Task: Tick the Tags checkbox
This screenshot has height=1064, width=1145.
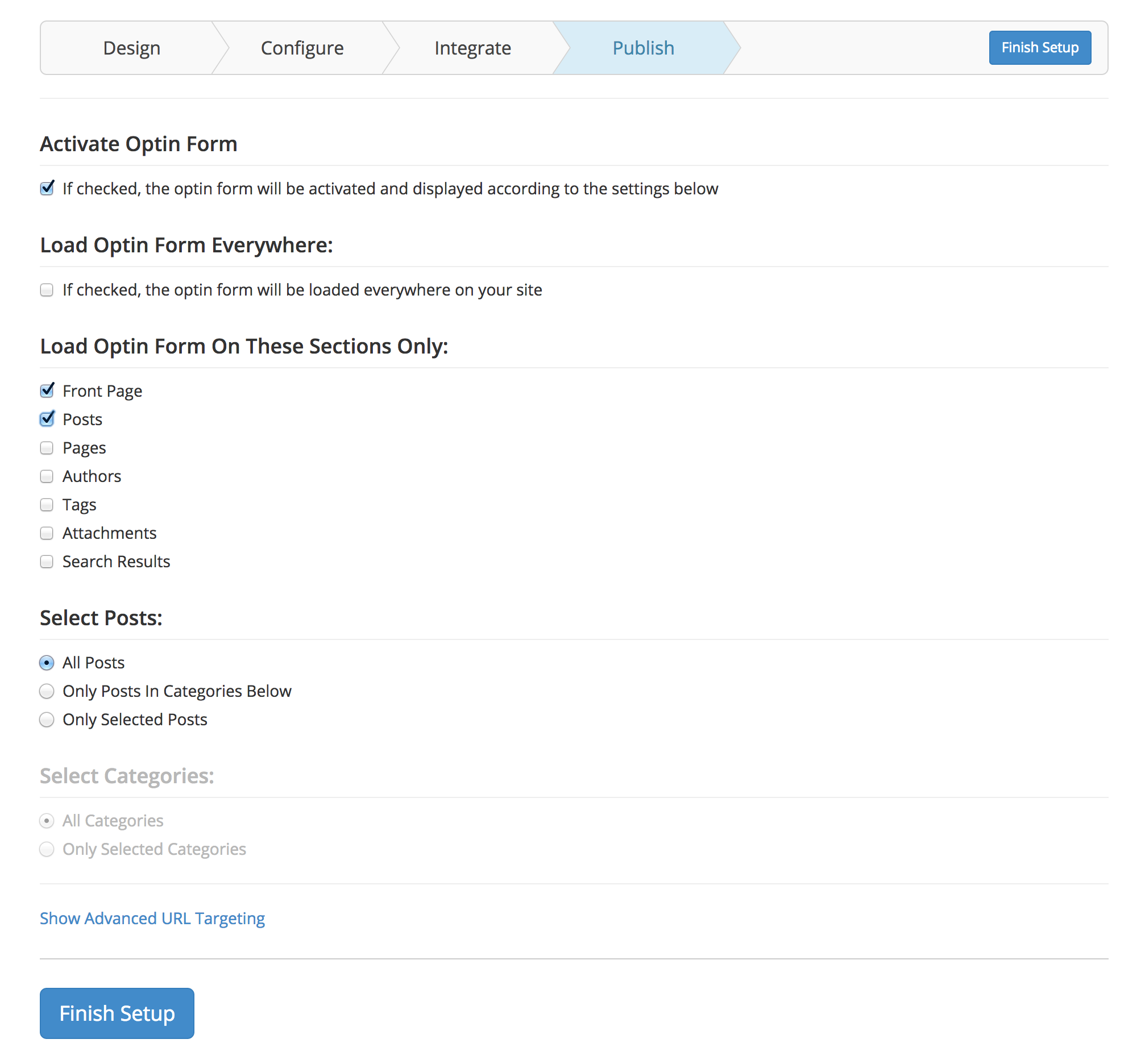Action: pyautogui.click(x=47, y=505)
